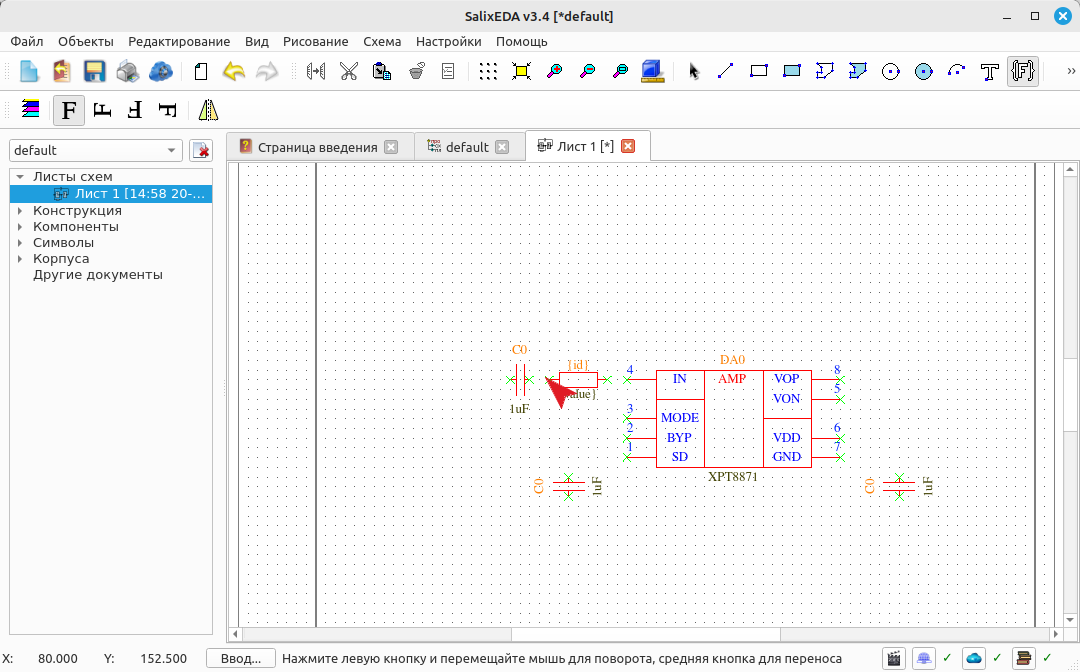Expand the Символы tree node
Screen dimensions: 1080x672
20,242
